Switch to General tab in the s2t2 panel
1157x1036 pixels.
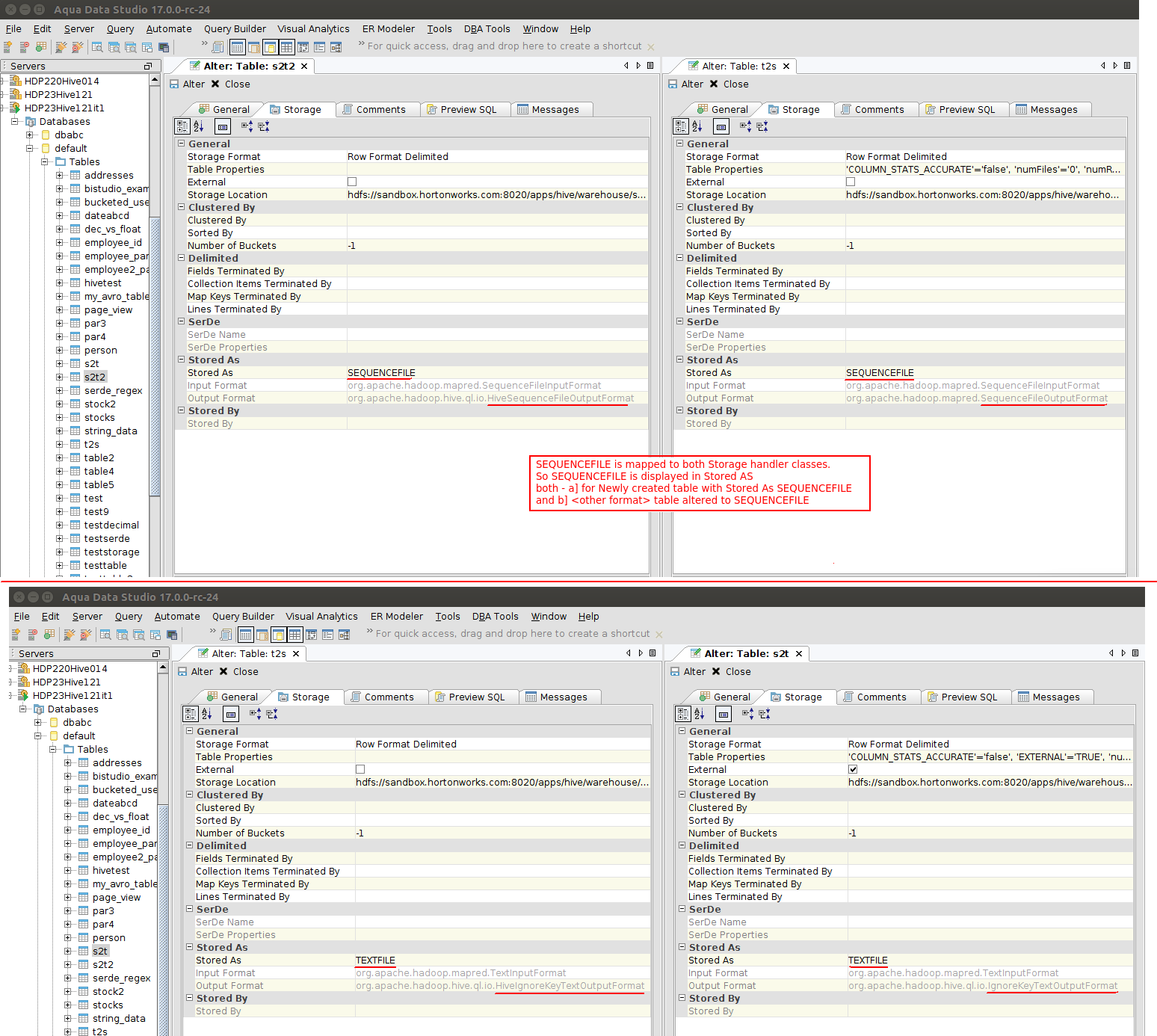(x=223, y=109)
